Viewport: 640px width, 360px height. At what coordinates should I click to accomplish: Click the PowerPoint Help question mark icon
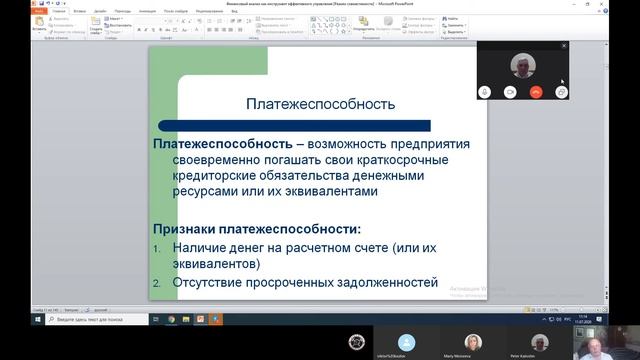click(605, 11)
